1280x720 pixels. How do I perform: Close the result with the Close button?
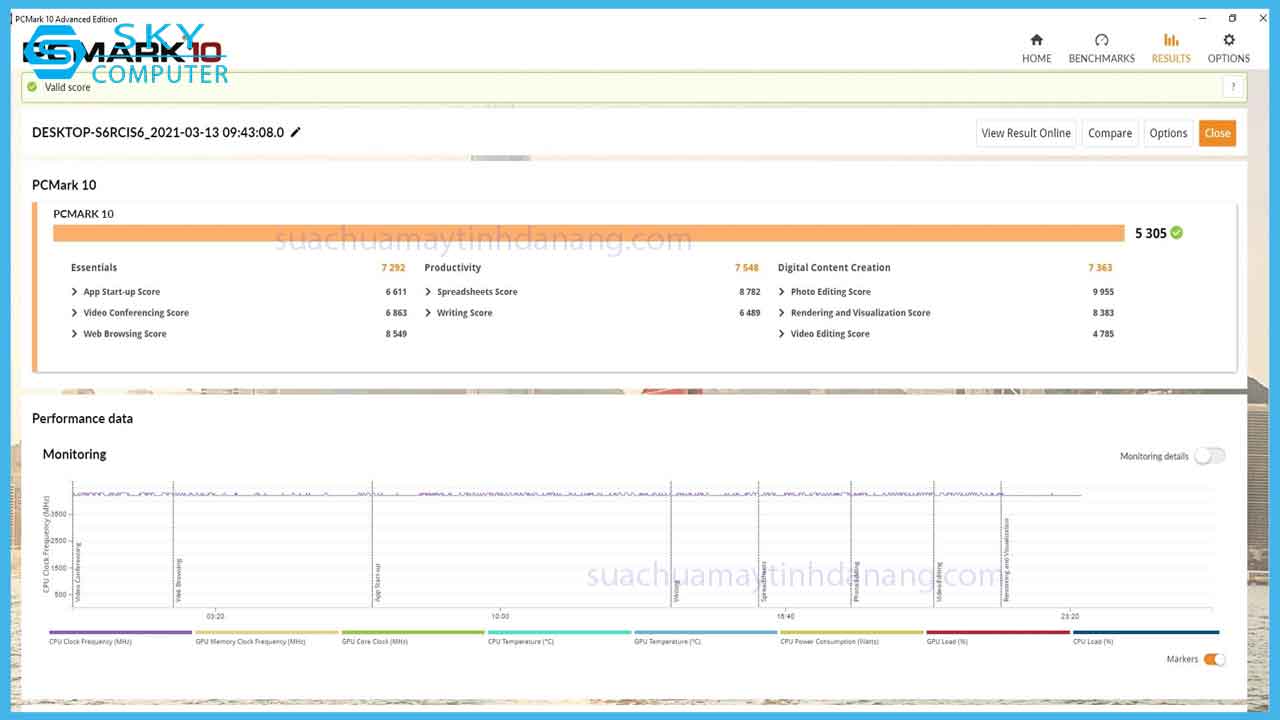click(x=1217, y=132)
